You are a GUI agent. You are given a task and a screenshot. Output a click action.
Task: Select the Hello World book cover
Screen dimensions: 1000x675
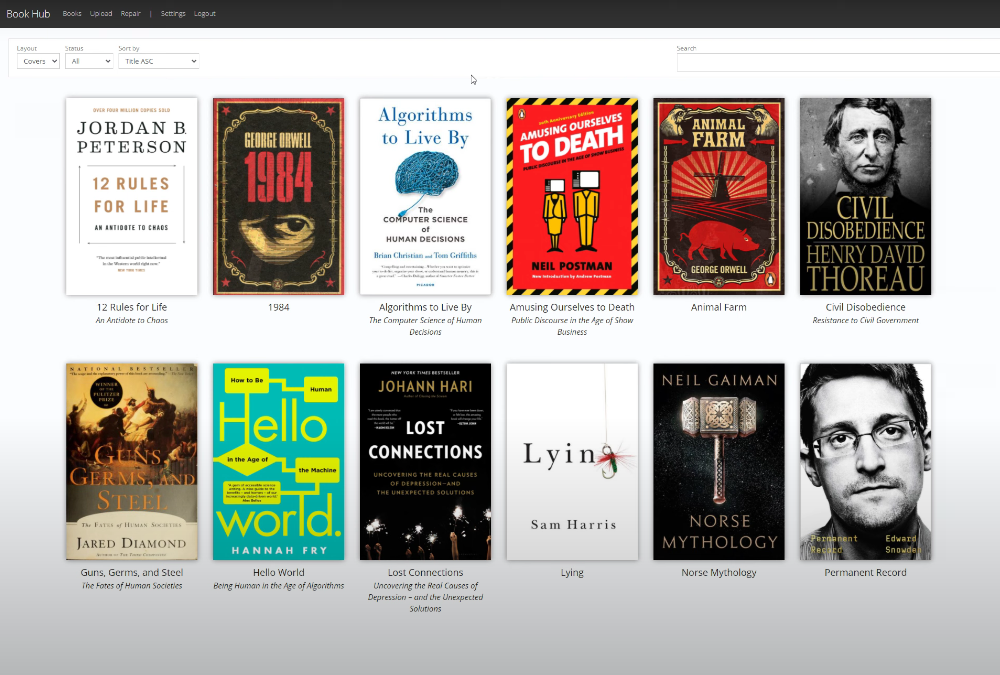[278, 461]
